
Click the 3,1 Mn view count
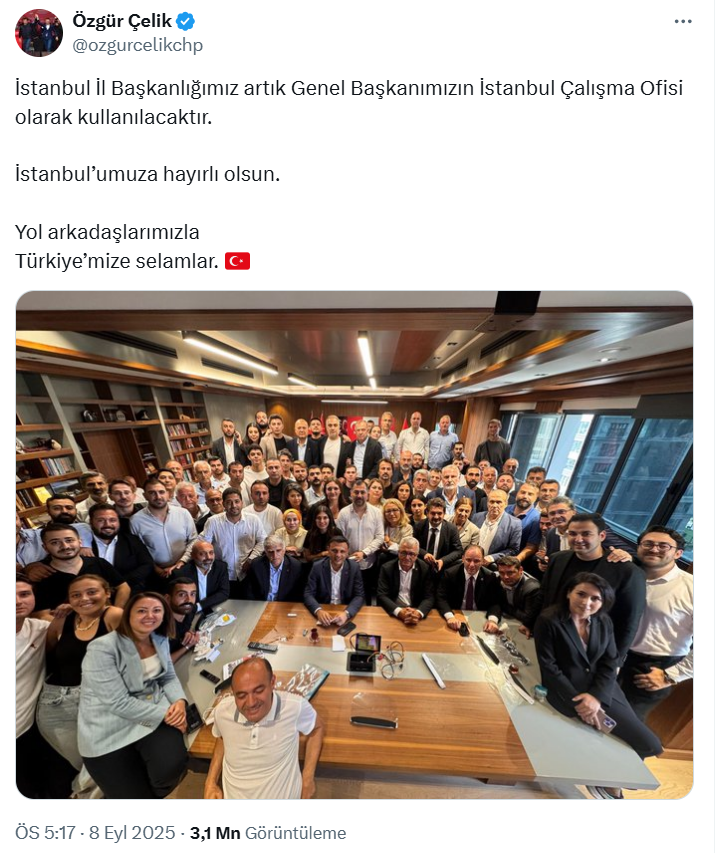point(215,833)
